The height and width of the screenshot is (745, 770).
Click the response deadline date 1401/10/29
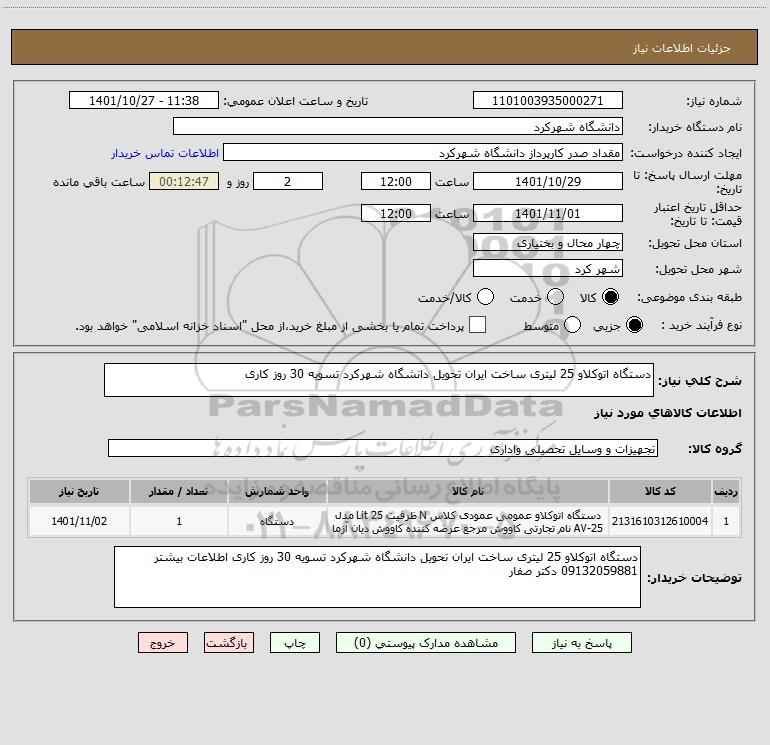pyautogui.click(x=548, y=181)
